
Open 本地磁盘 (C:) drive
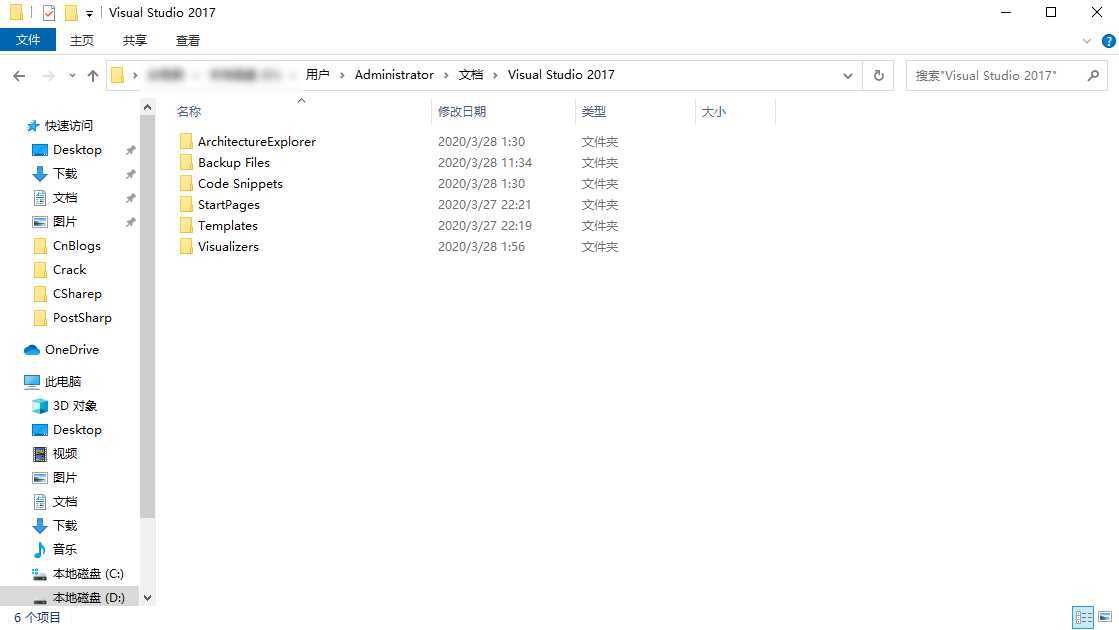[x=88, y=574]
